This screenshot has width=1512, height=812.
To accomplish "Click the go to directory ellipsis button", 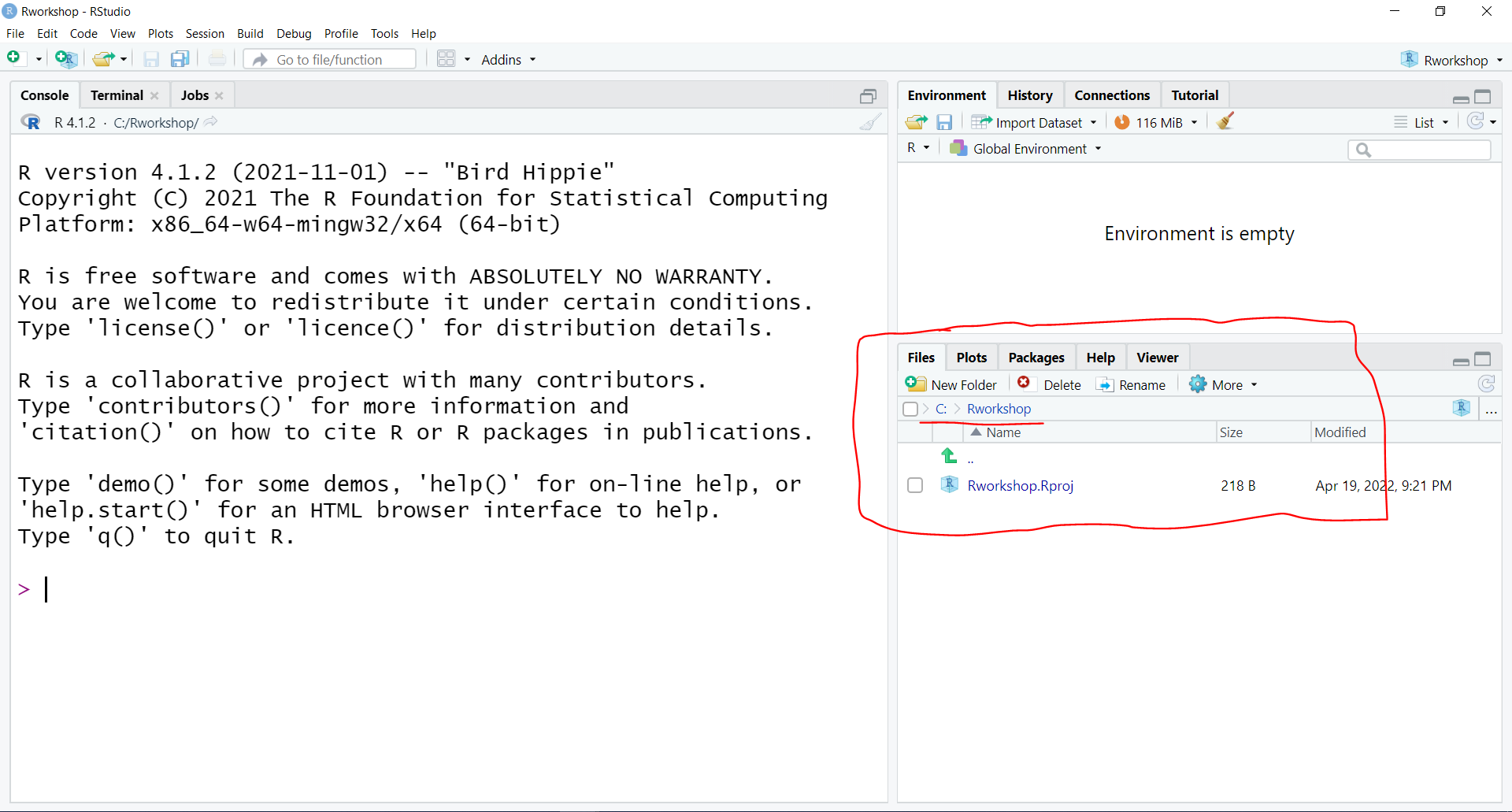I will tap(1491, 410).
